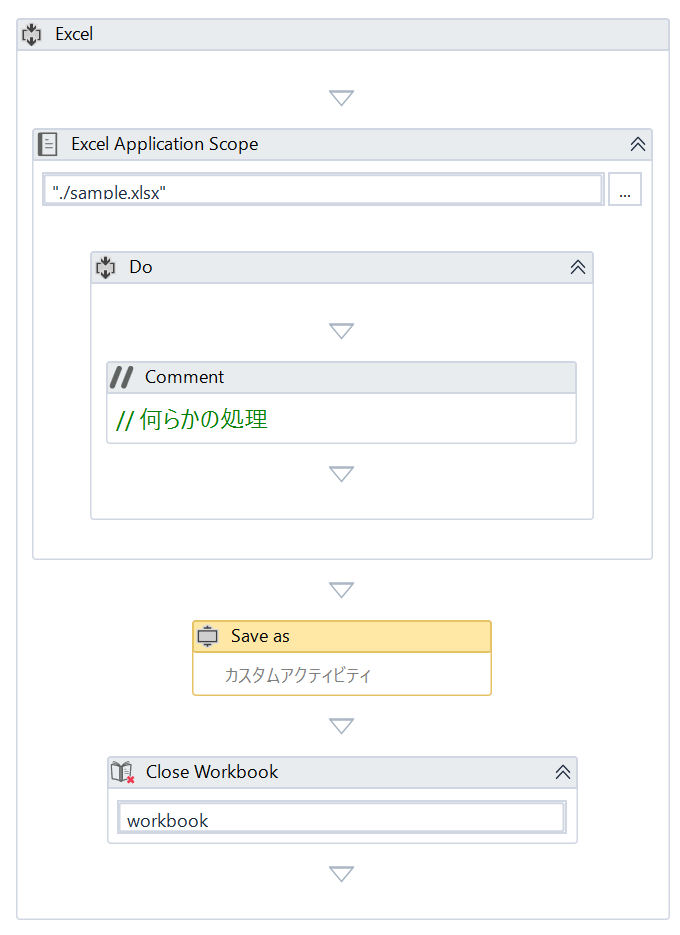
Task: Click the Comment double-slash icon
Action: (x=122, y=377)
